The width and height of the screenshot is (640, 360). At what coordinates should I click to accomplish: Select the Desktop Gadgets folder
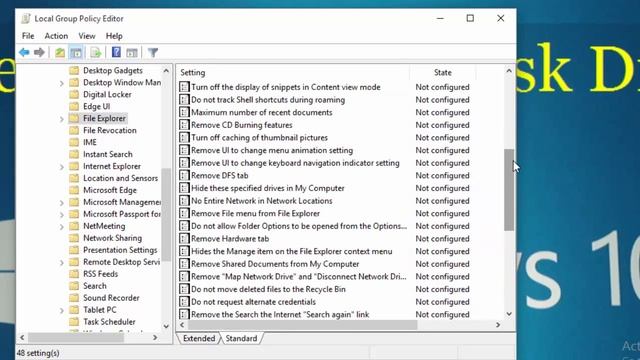coord(113,71)
